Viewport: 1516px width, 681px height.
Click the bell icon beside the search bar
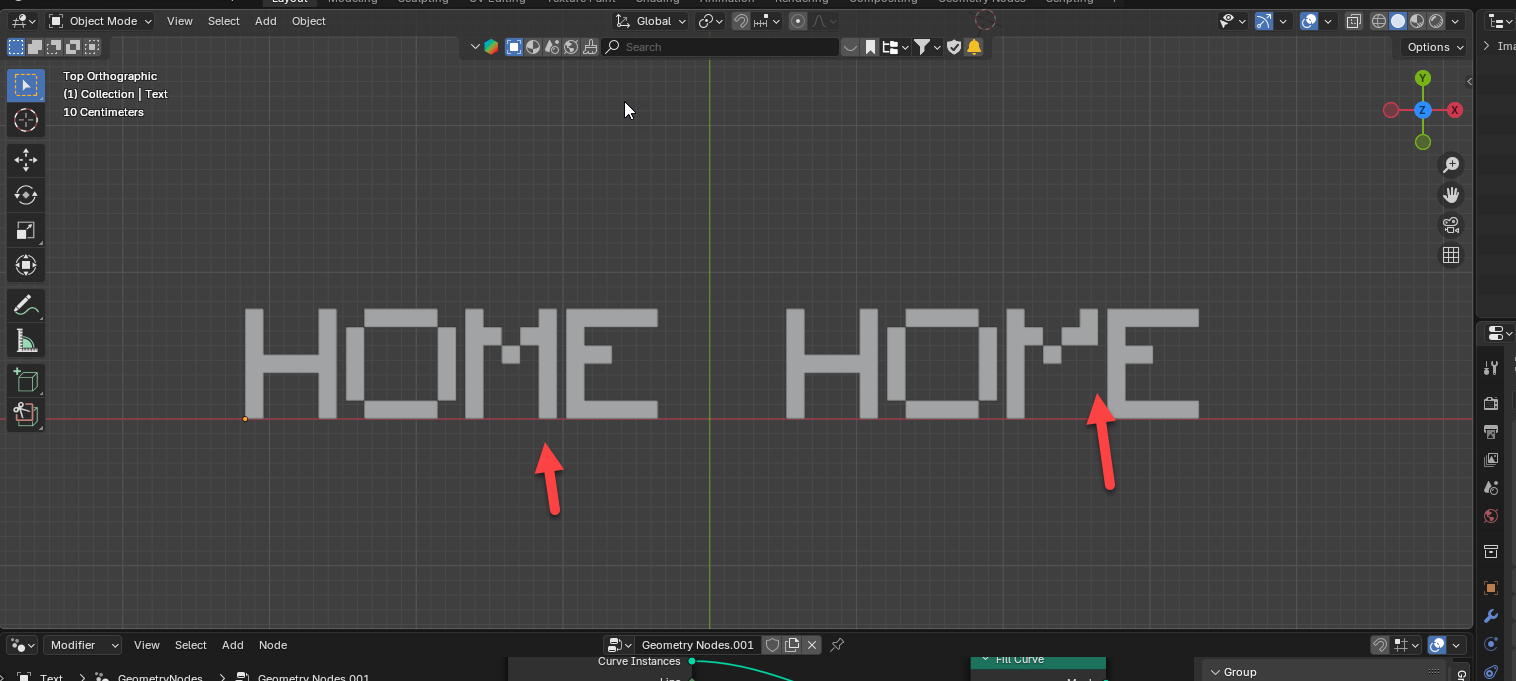click(974, 47)
